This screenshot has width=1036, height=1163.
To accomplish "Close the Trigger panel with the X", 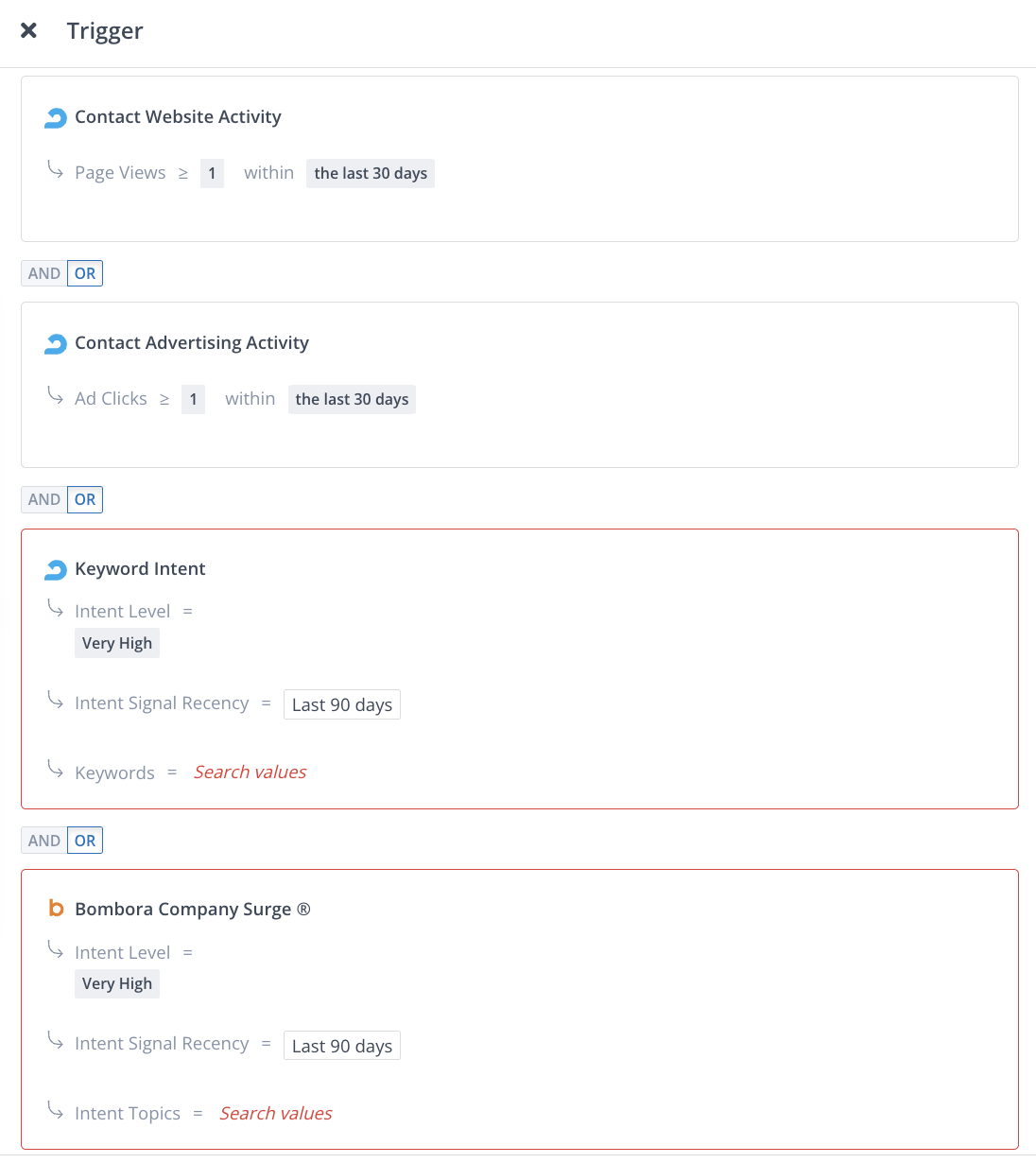I will (28, 29).
